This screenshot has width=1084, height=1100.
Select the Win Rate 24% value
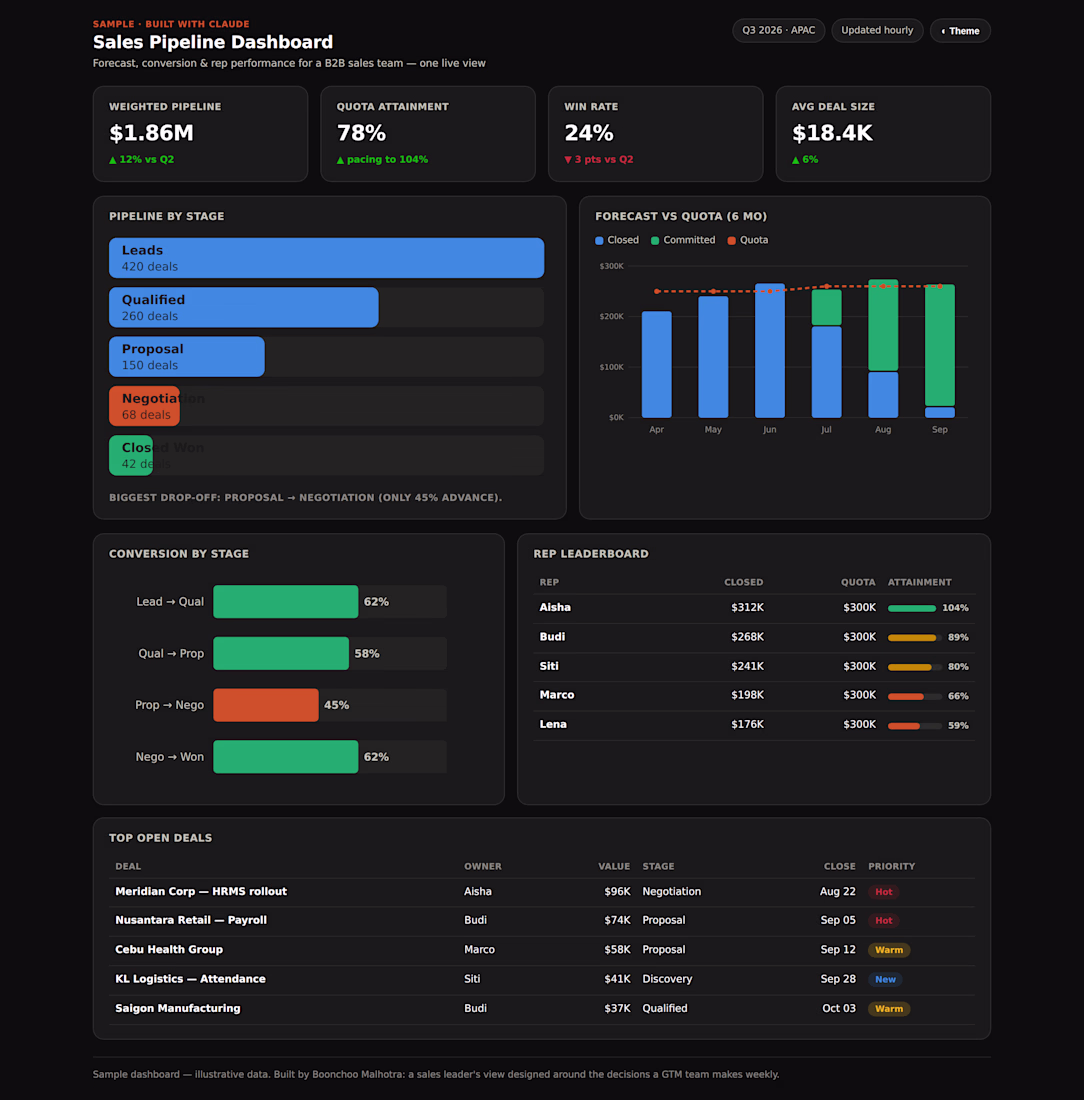589,133
